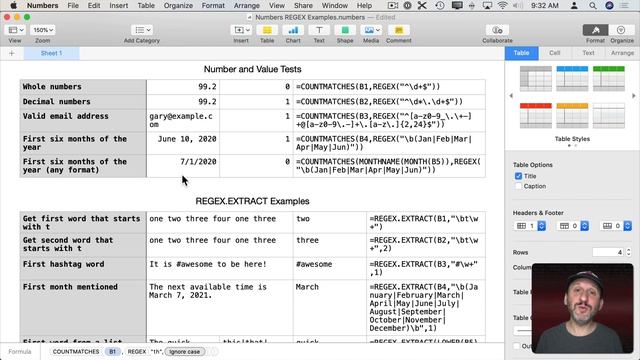Click the Number and Value Tests table title
The width and height of the screenshot is (640, 360).
pyautogui.click(x=253, y=69)
